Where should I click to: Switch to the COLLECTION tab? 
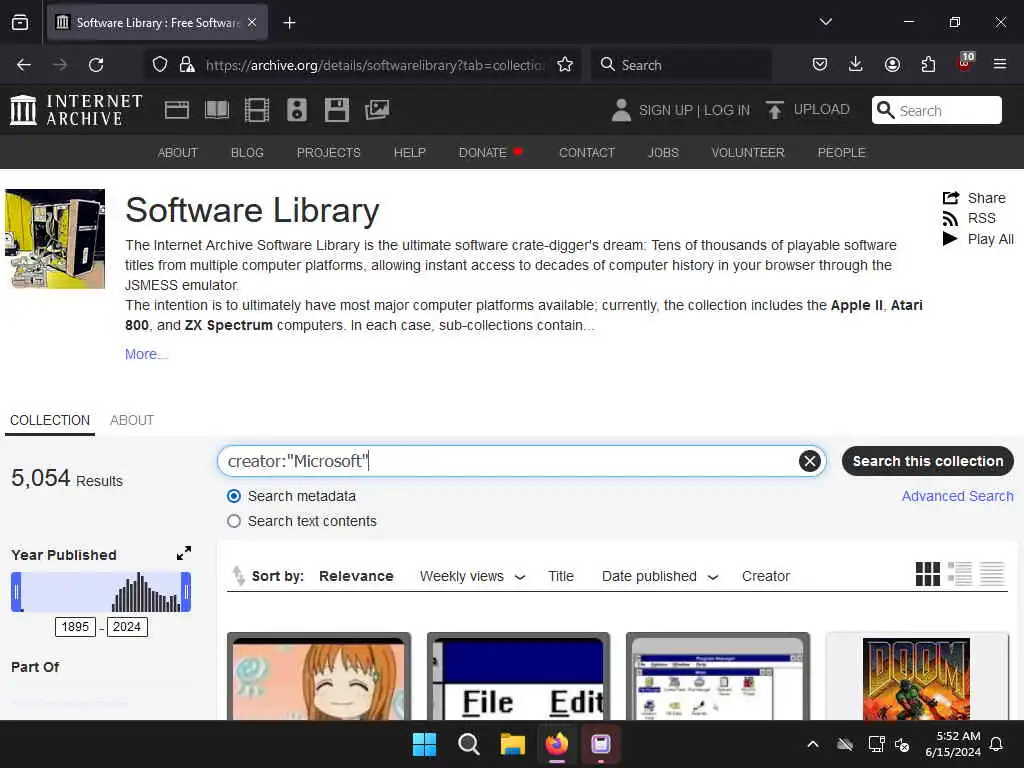50,421
